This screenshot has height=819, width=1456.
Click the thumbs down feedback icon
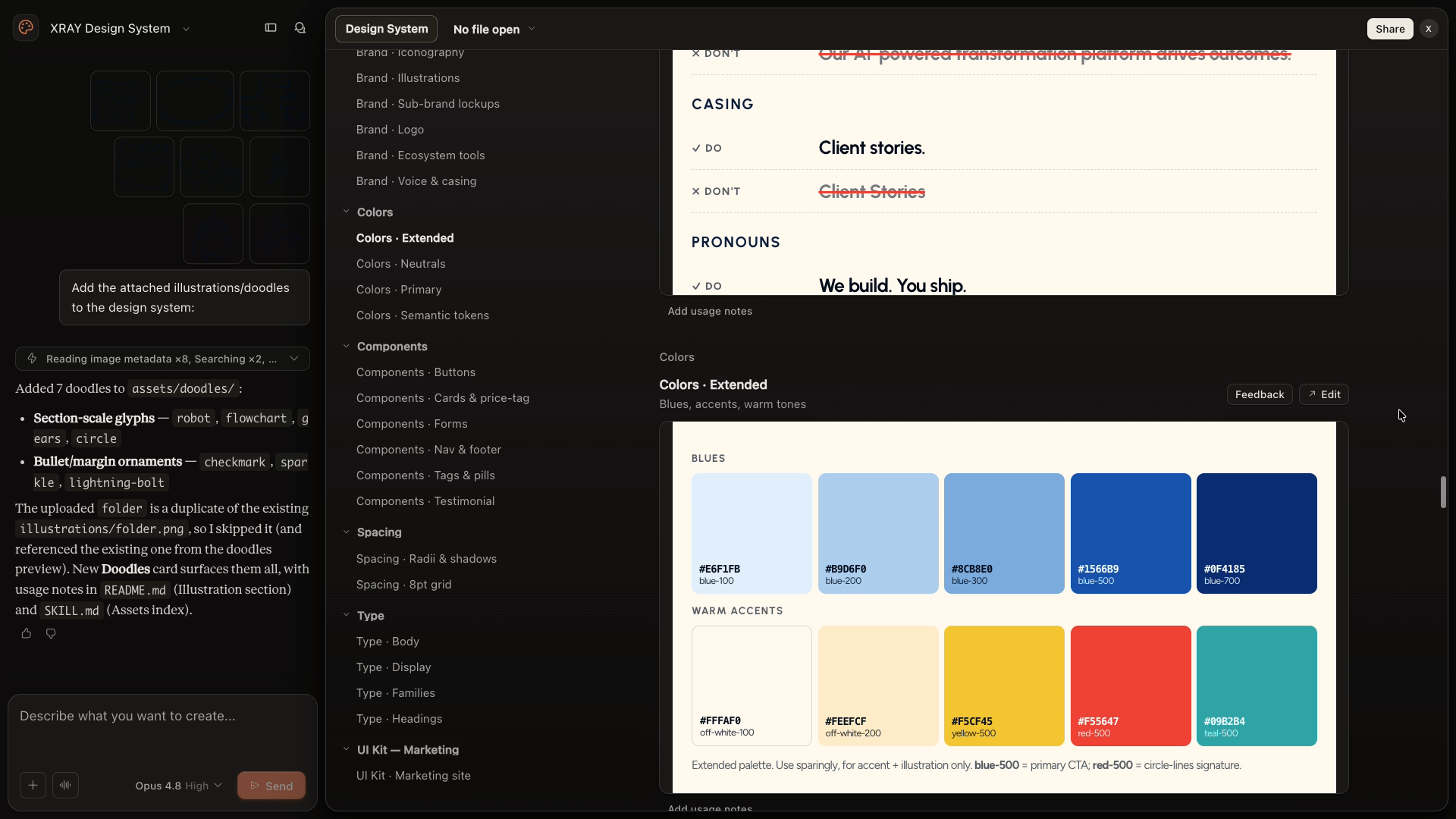[x=51, y=633]
